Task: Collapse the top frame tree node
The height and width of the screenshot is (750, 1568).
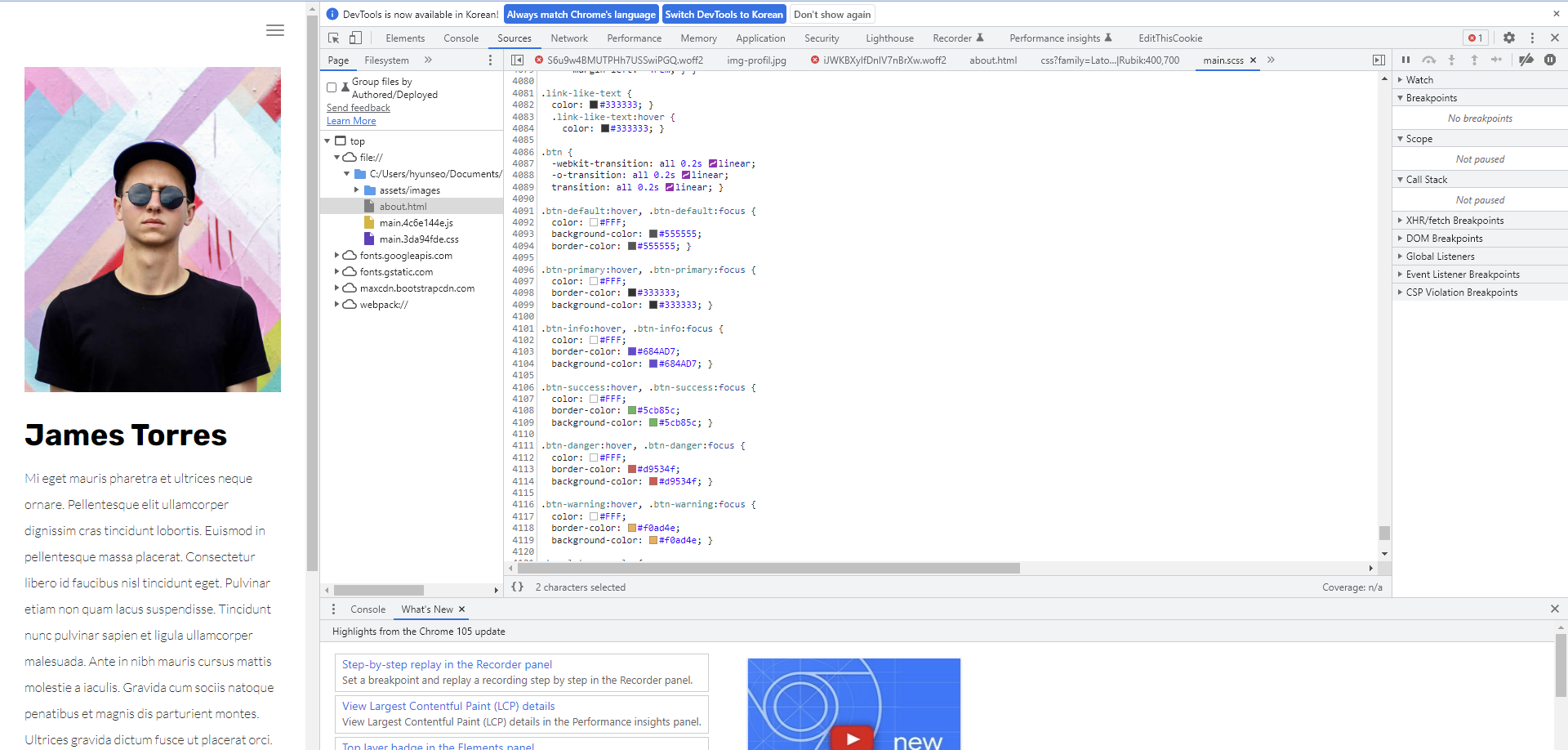Action: (x=327, y=141)
